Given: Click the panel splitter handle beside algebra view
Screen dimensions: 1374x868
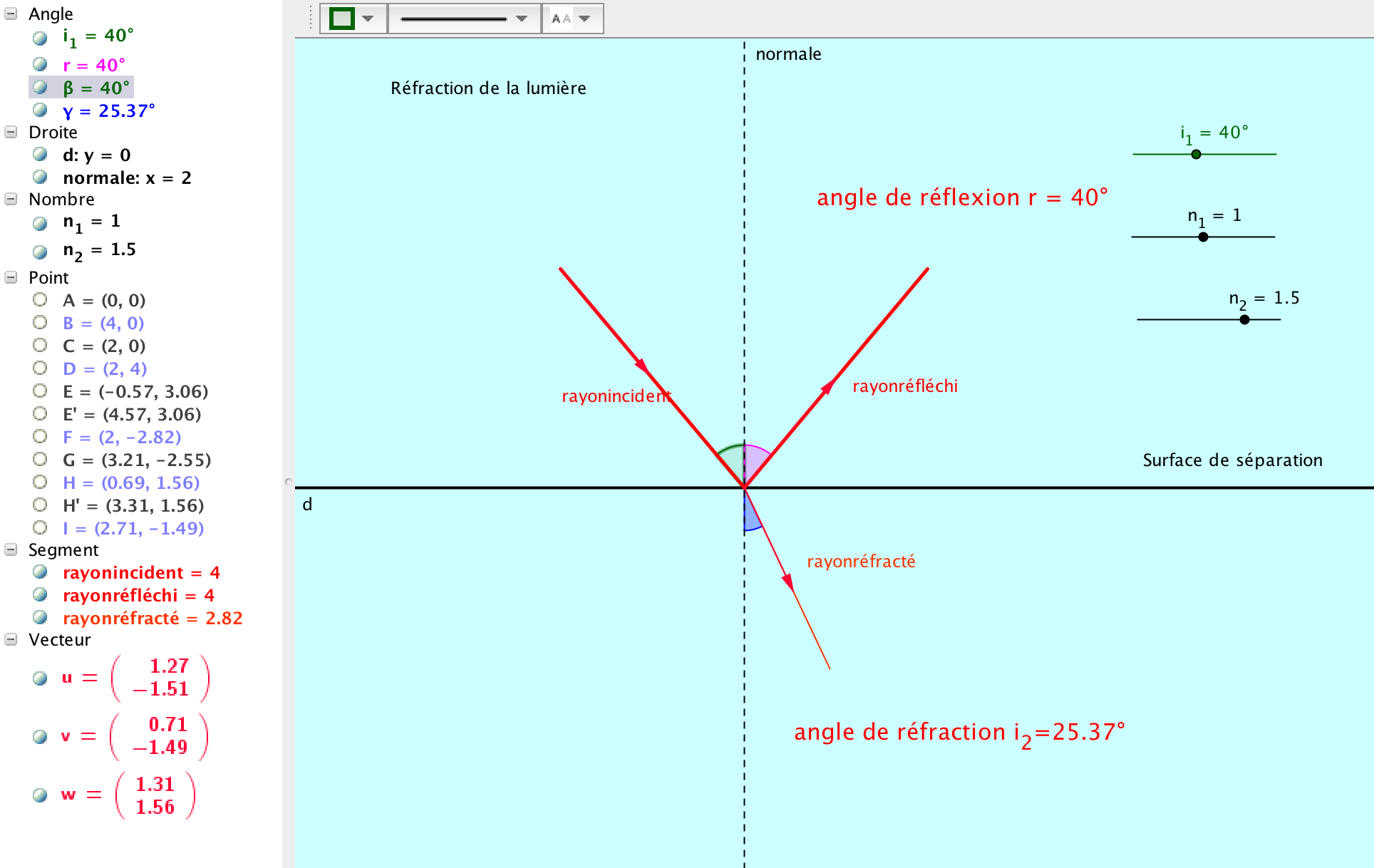Looking at the screenshot, I should pyautogui.click(x=289, y=482).
